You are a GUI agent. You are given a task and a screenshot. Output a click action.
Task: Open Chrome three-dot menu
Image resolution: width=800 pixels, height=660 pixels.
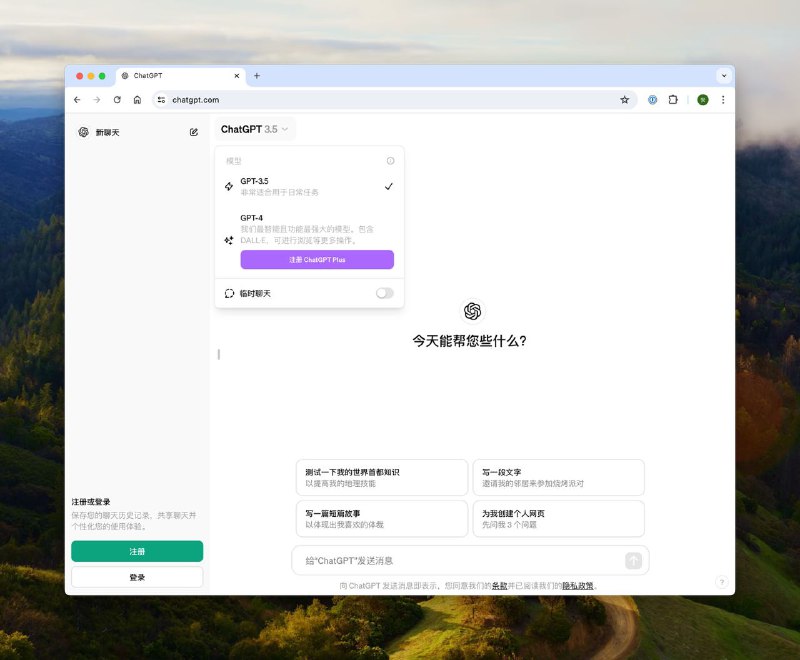pos(723,100)
